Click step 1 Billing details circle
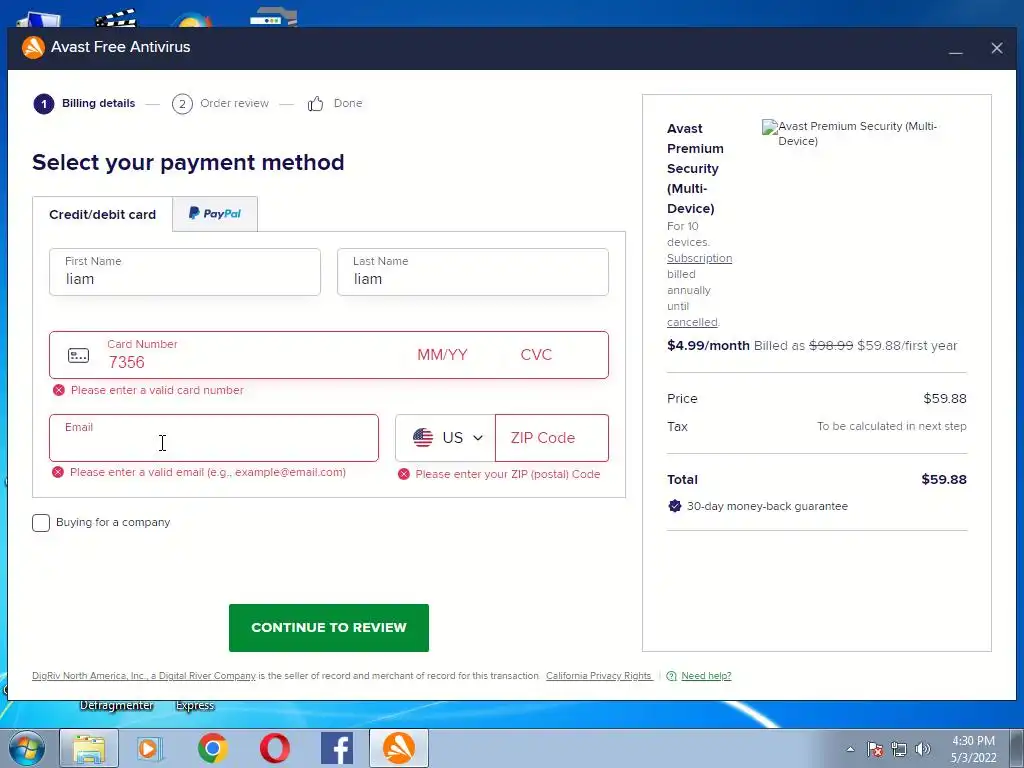The width and height of the screenshot is (1024, 768). point(44,104)
